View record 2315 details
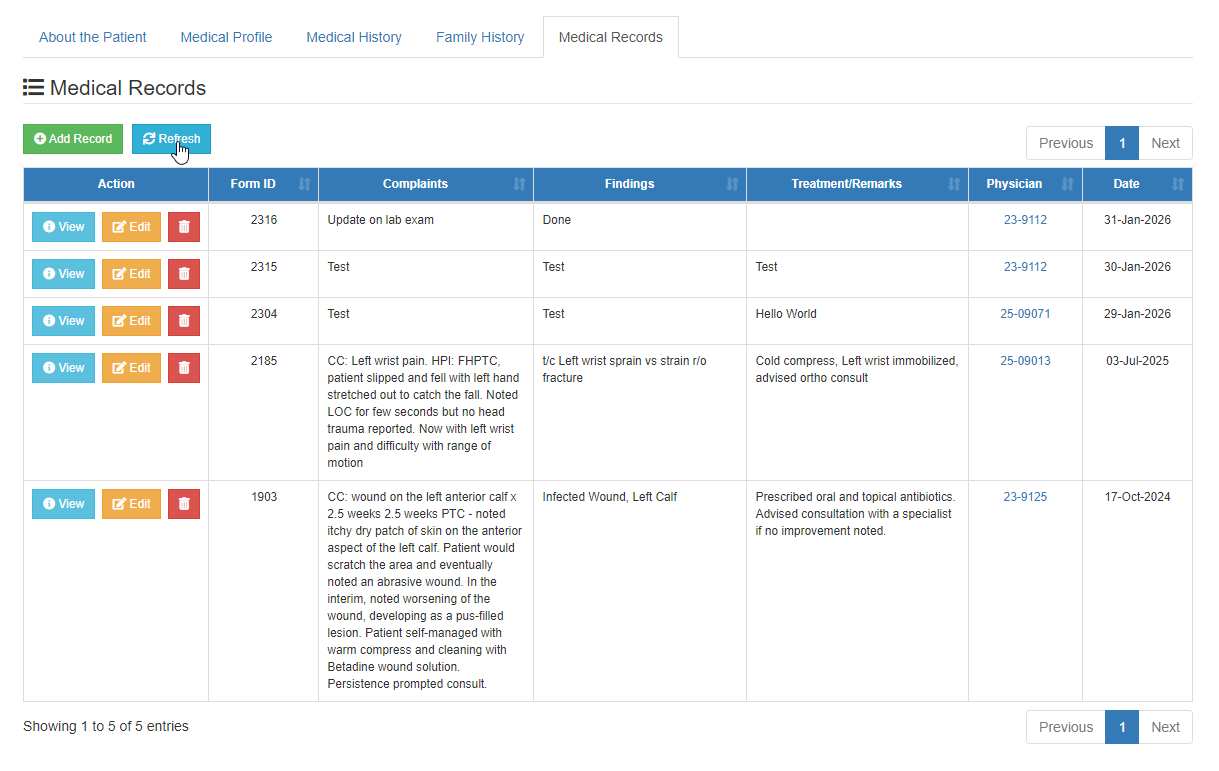This screenshot has width=1219, height=771. coord(64,274)
